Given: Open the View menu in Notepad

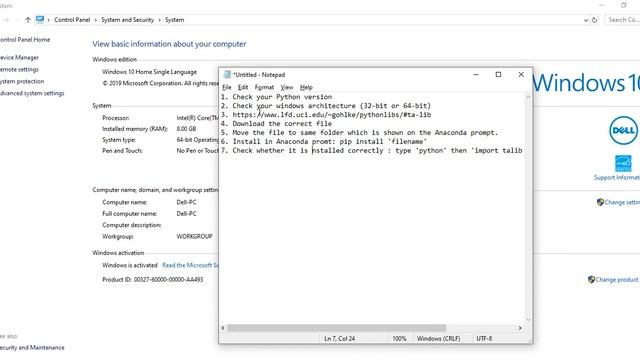Looking at the screenshot, I should click(x=287, y=87).
